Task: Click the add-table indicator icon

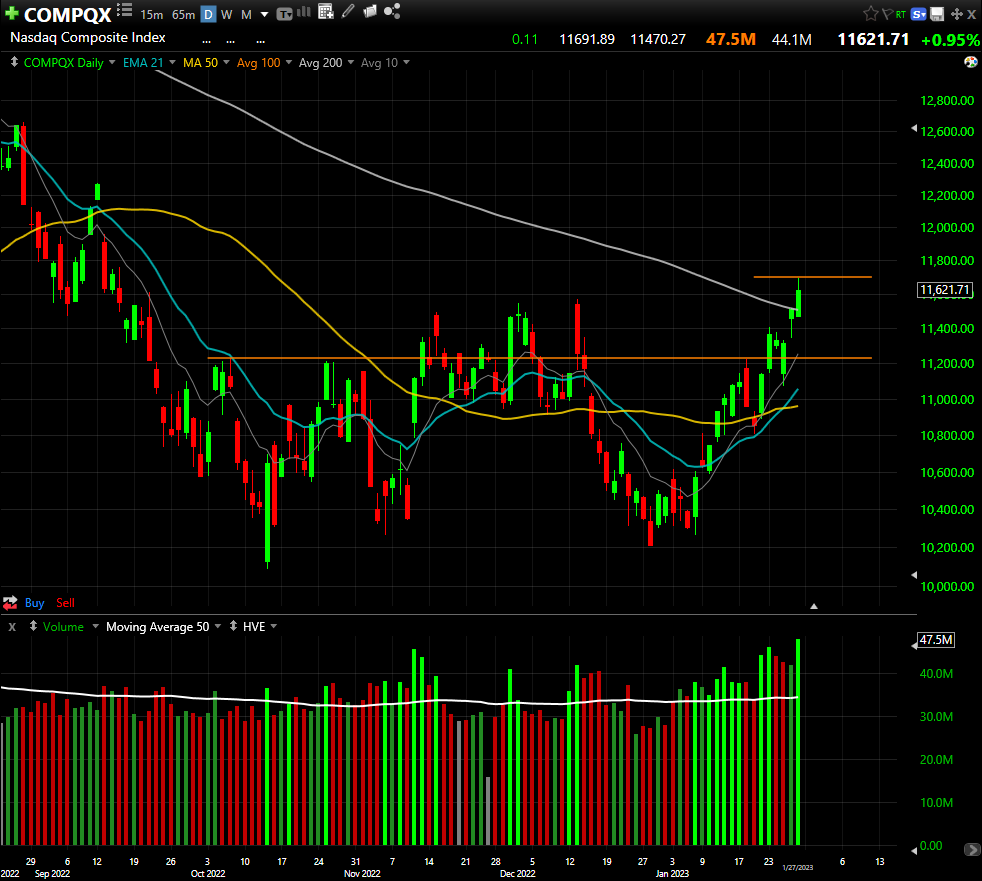Action: (x=326, y=11)
